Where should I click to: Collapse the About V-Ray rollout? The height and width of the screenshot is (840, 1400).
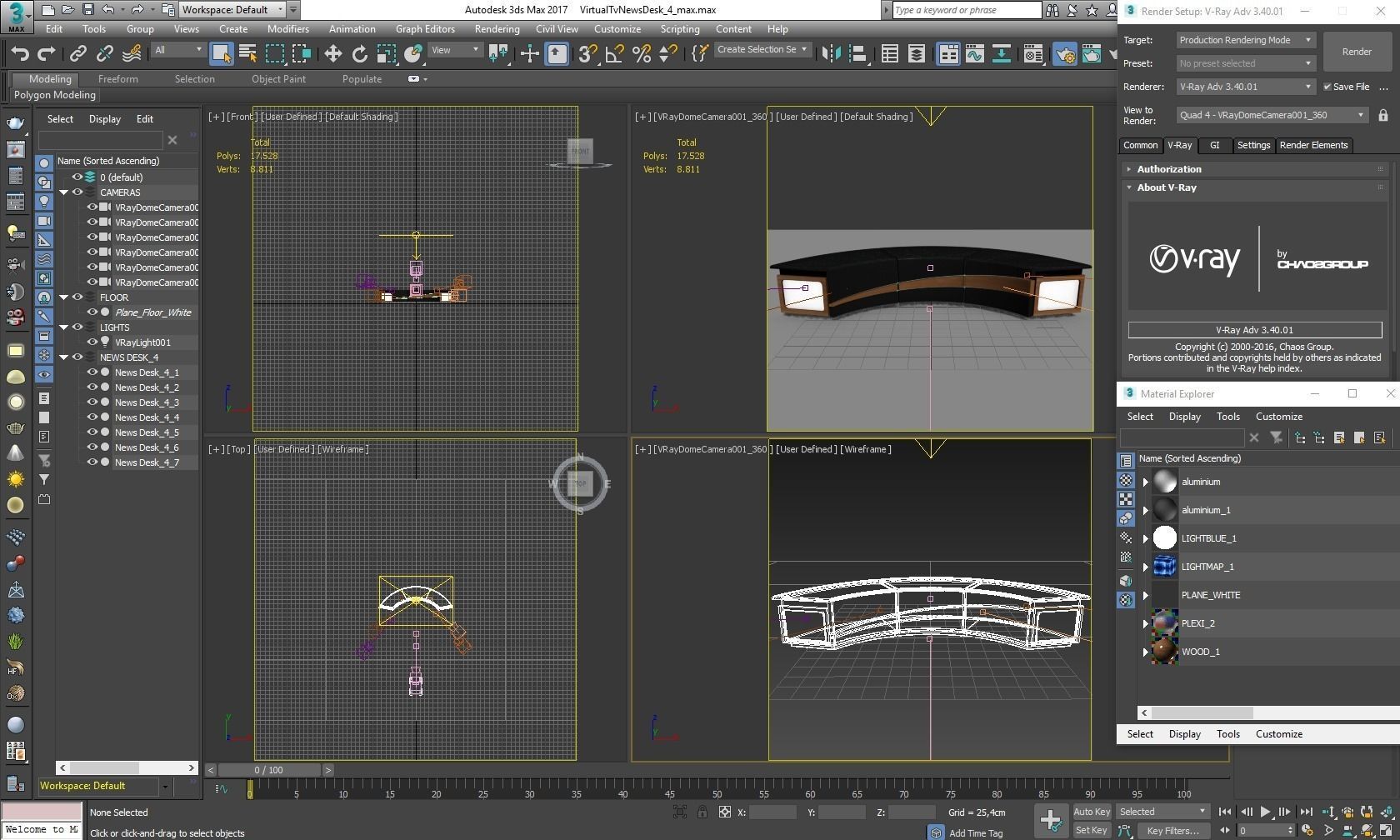pyautogui.click(x=1254, y=187)
